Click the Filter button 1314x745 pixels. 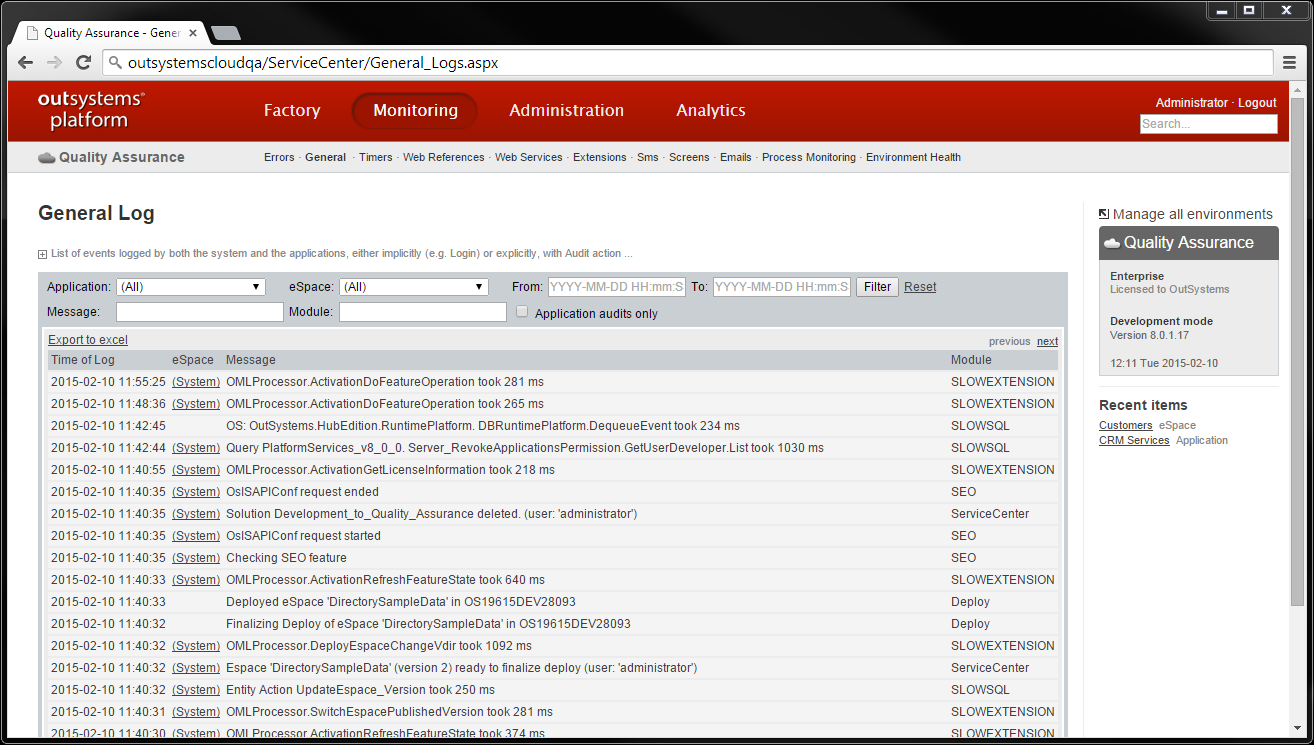pos(876,286)
